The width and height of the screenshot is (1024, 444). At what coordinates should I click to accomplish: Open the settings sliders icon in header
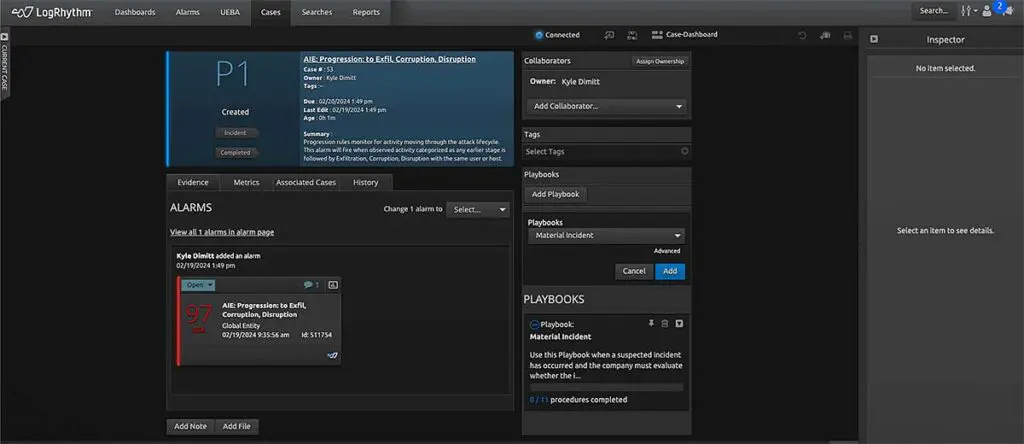pos(967,11)
